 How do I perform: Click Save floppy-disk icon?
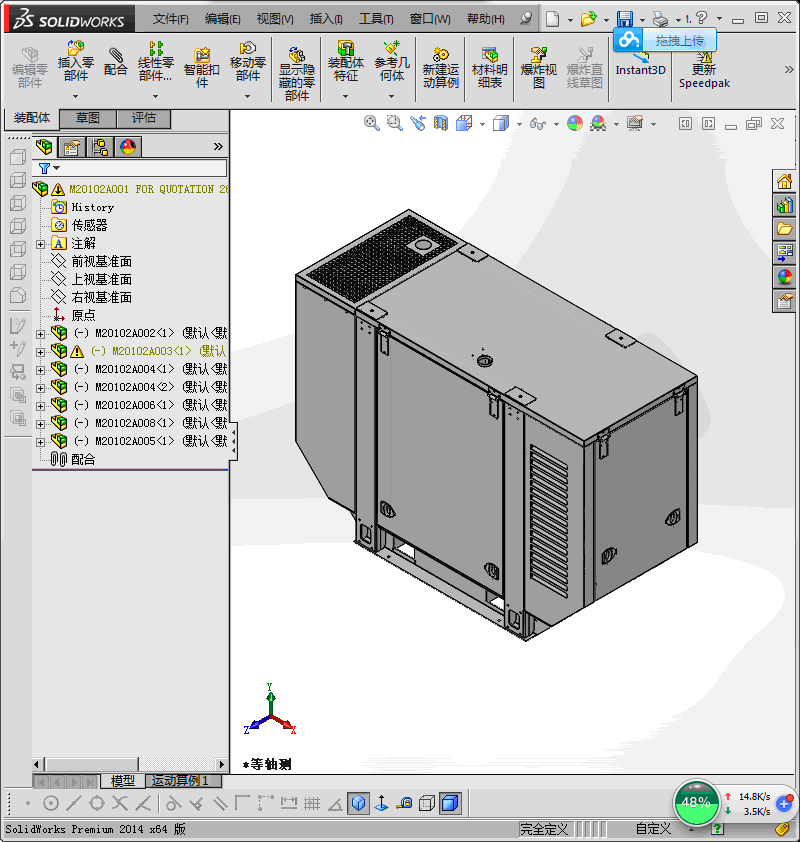pos(624,19)
